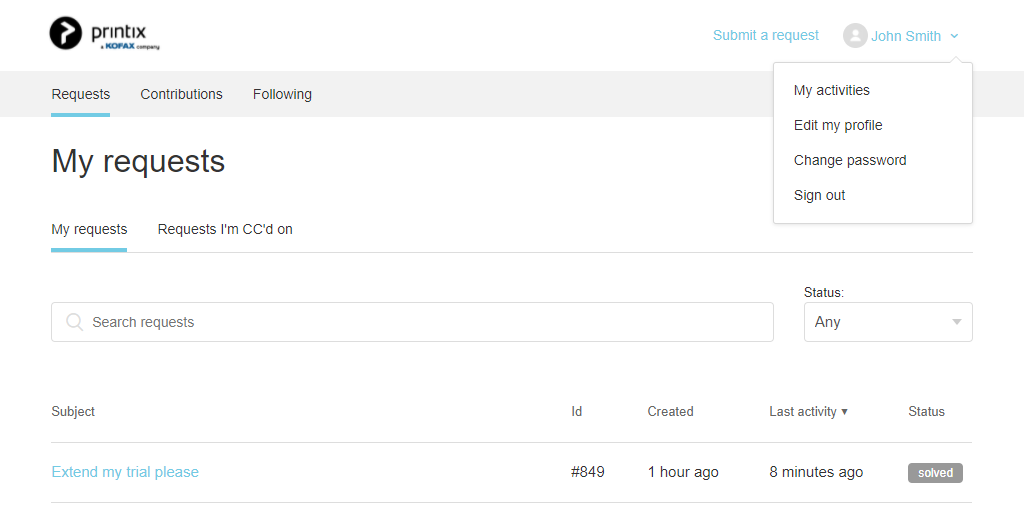Focus the Search requests input field
The height and width of the screenshot is (513, 1024).
[420, 322]
